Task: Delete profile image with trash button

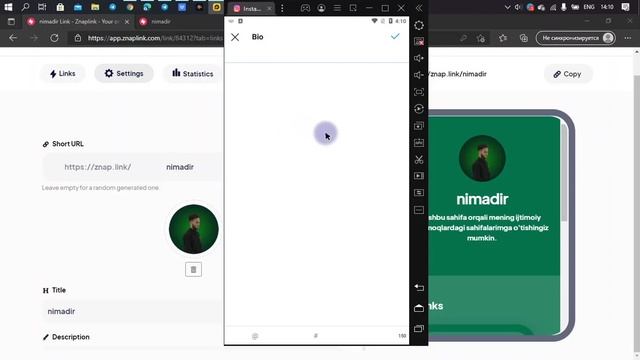Action: click(x=193, y=269)
